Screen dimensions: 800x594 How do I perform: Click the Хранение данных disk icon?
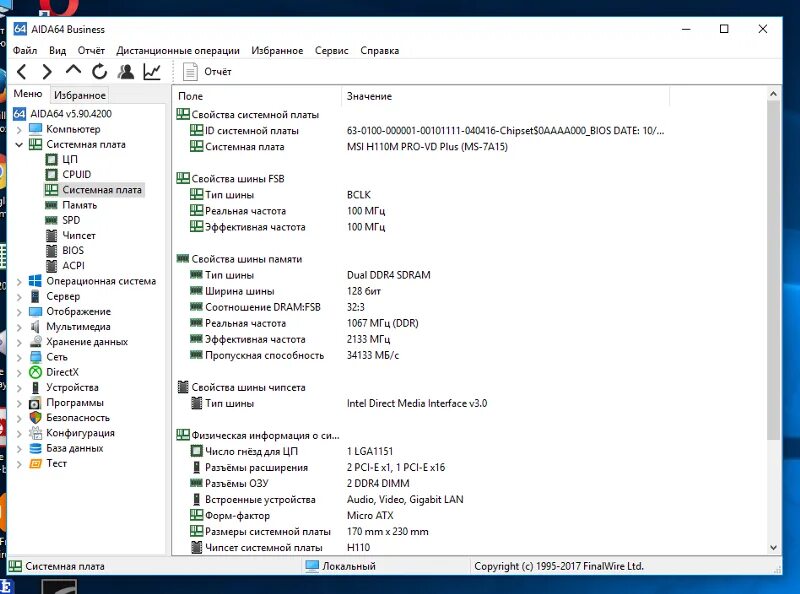35,341
